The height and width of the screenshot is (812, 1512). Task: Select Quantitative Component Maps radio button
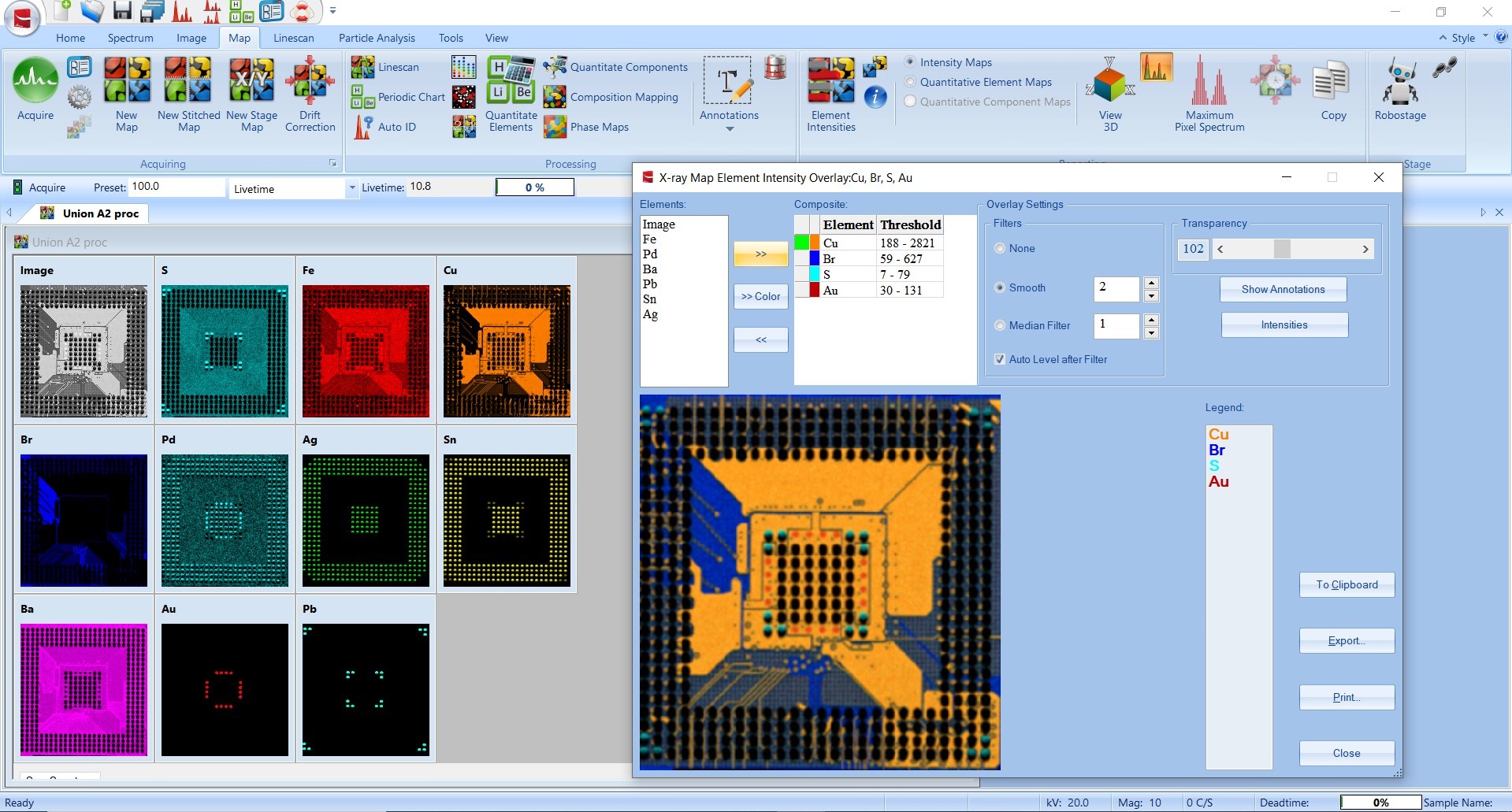pos(910,102)
